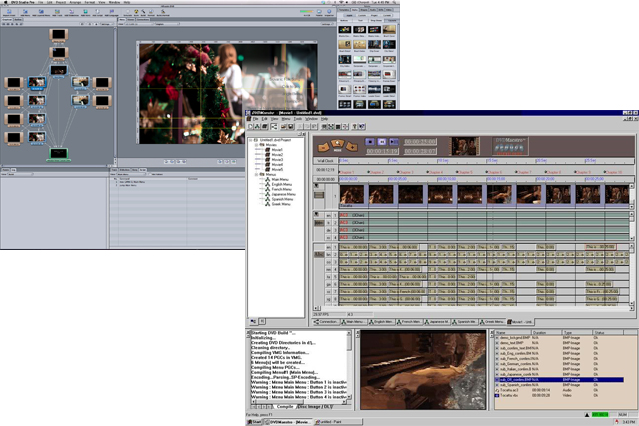Screen dimensions: 639x426
Task: Open the Settings dropdown at the menu editor's right
Action: pos(326,24)
